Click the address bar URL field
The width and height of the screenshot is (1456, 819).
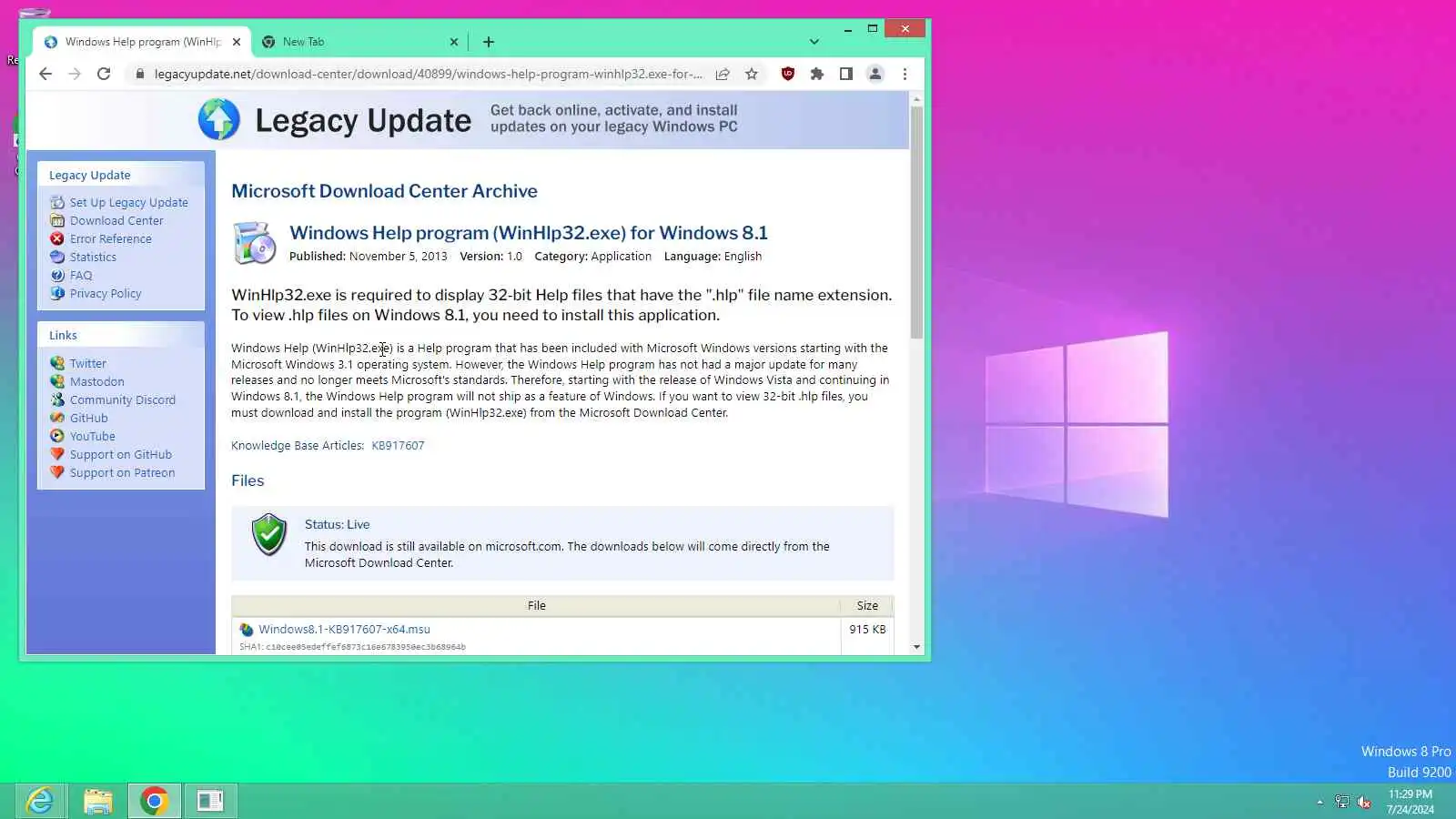tap(428, 74)
